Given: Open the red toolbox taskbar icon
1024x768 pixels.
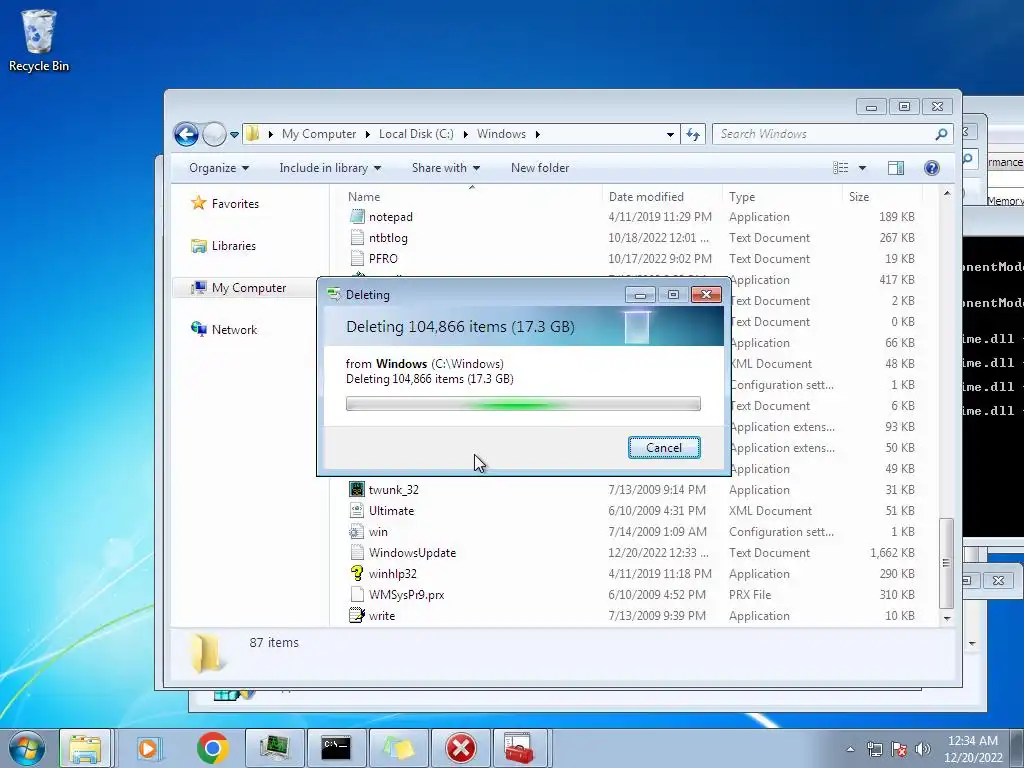Looking at the screenshot, I should point(519,748).
